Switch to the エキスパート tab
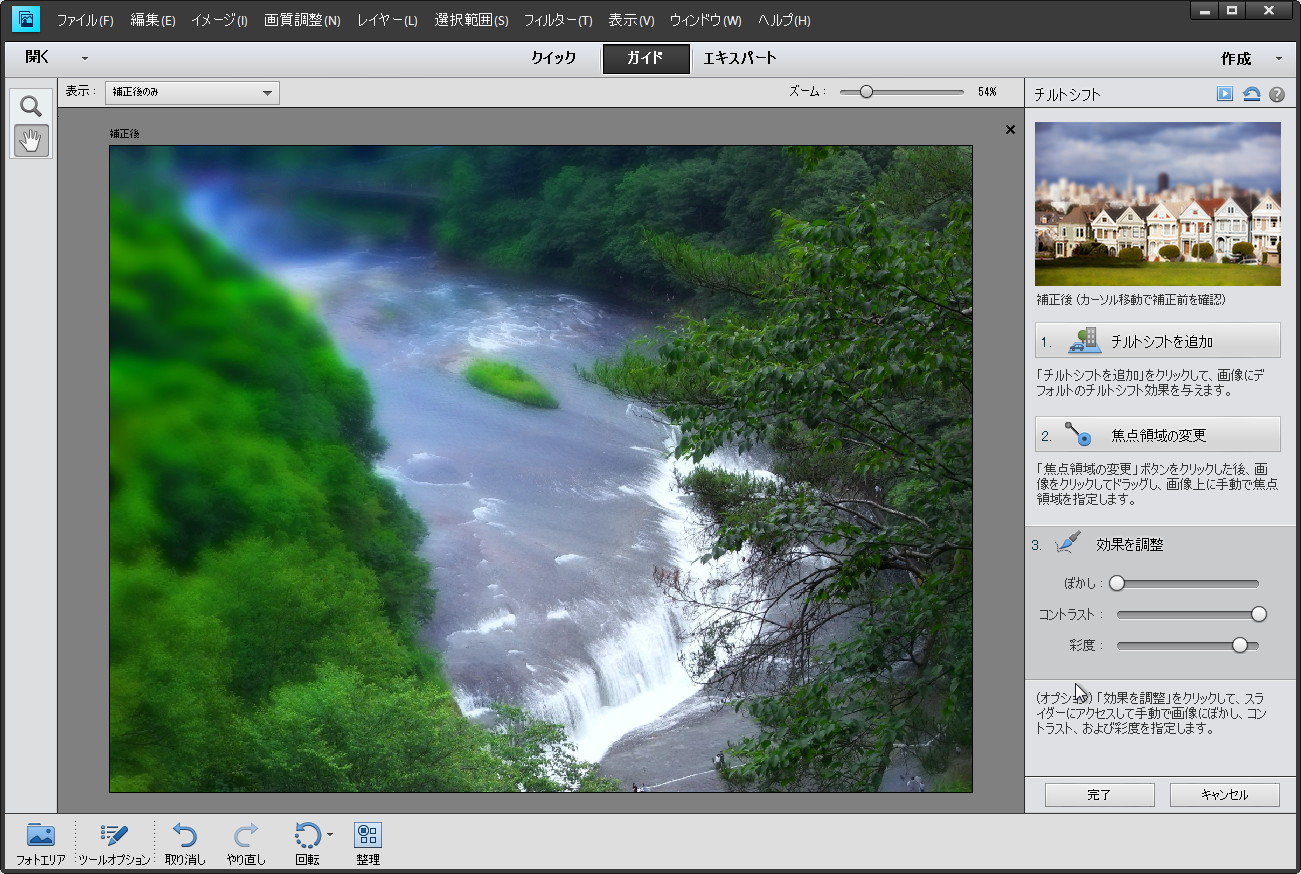 tap(740, 58)
